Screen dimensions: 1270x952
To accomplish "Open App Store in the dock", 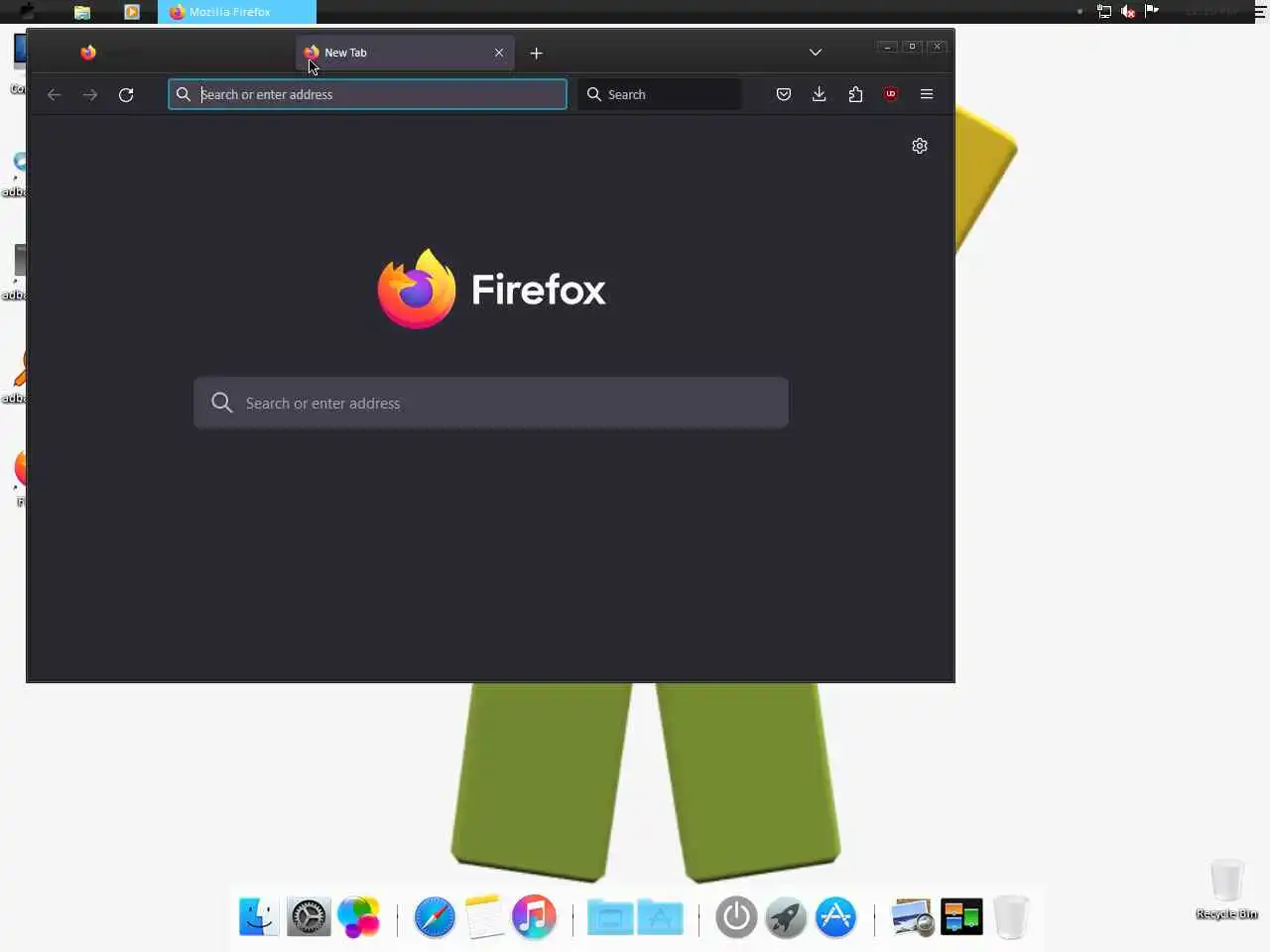I will pos(836,917).
